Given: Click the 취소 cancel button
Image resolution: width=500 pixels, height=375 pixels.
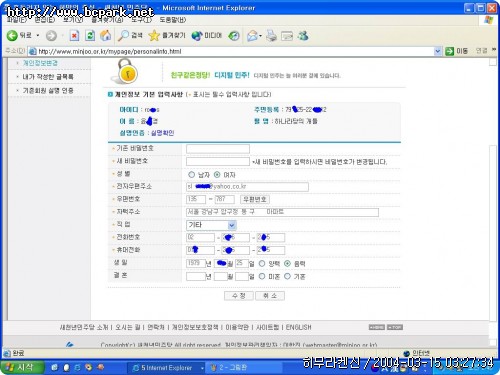Looking at the screenshot, I should [x=270, y=296].
